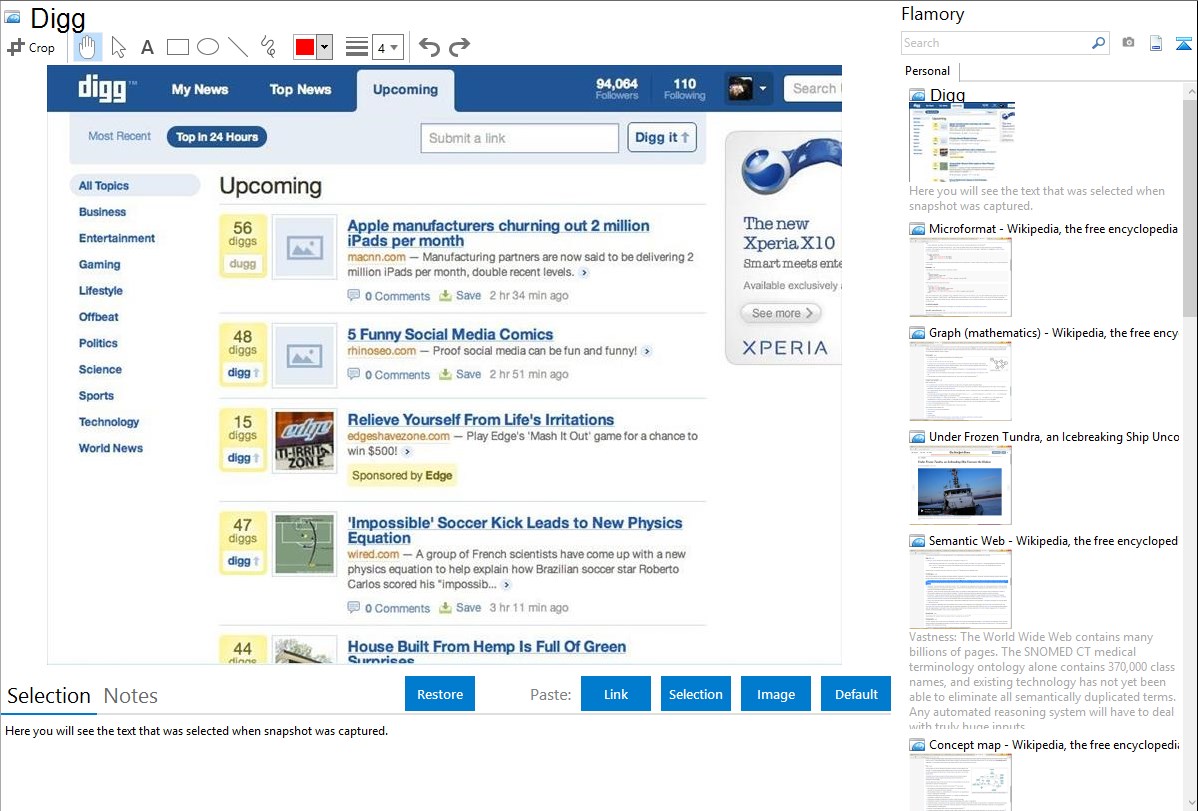Click the redo arrow
The width and height of the screenshot is (1198, 811).
coord(459,47)
